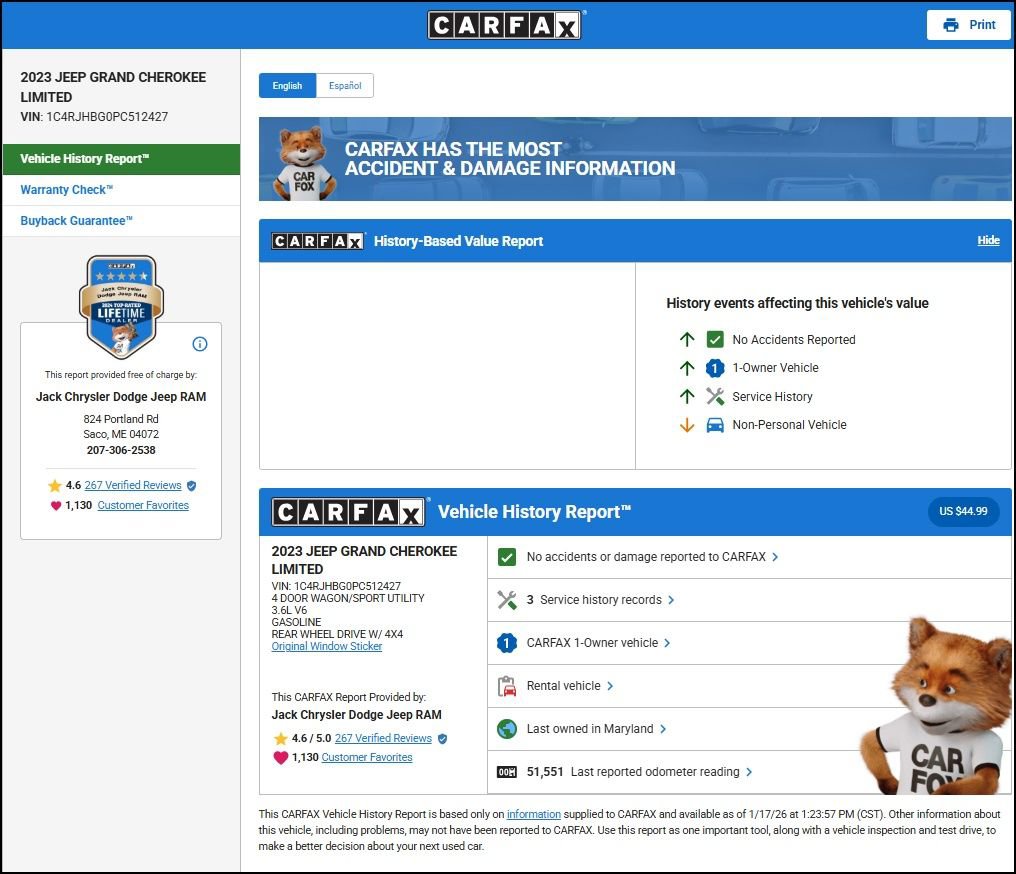The width and height of the screenshot is (1016, 874).
Task: Click the wrench service history records icon
Action: tap(507, 600)
